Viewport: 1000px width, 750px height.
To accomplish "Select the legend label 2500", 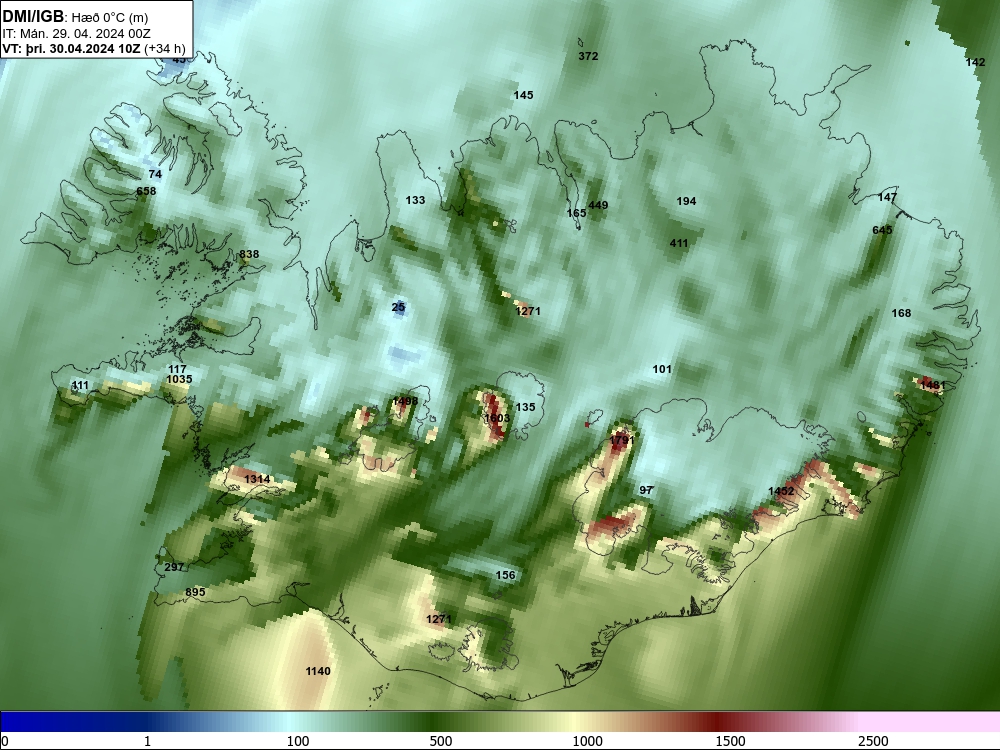I will pos(873,741).
